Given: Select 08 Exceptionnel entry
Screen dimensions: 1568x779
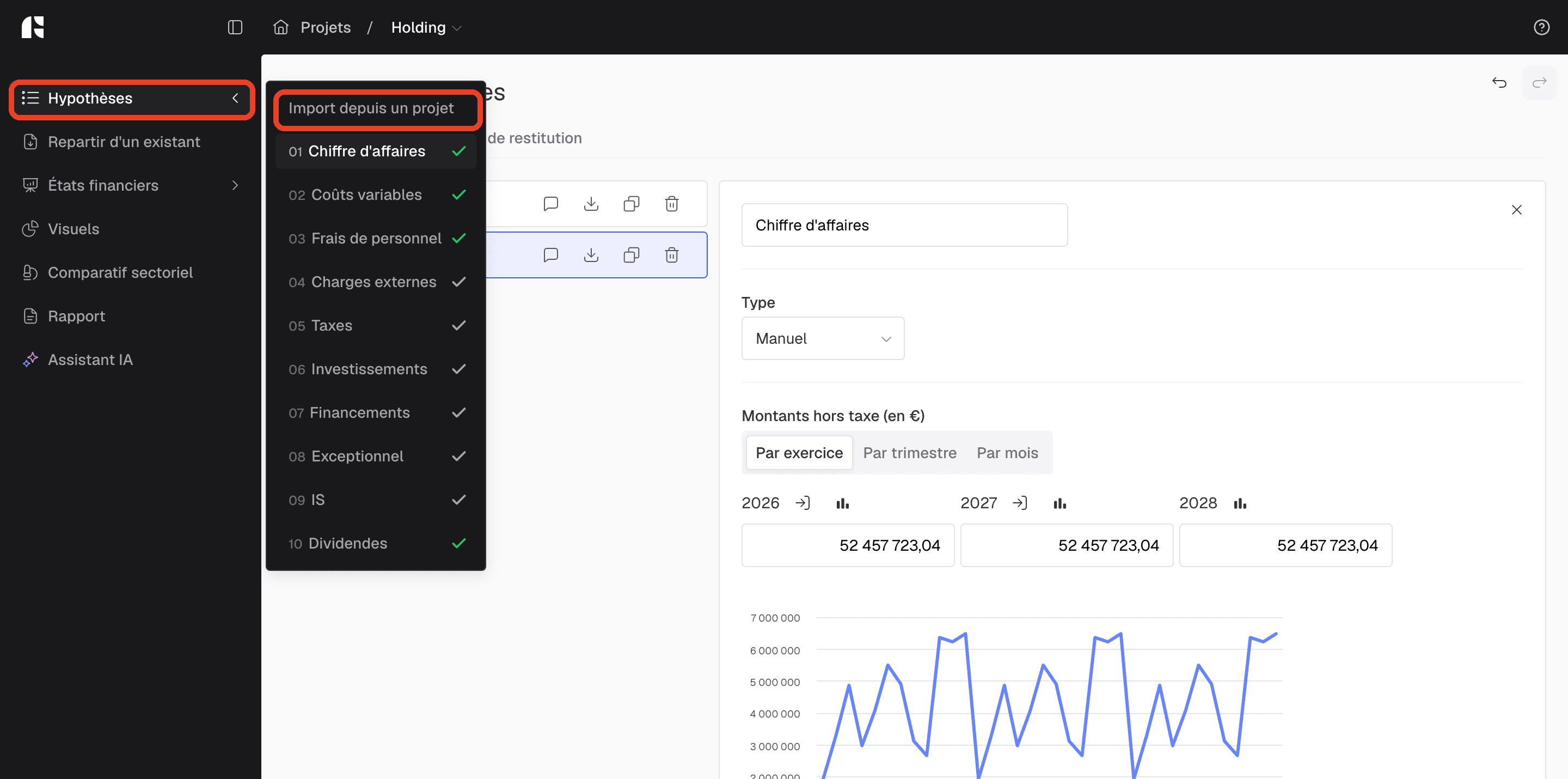Looking at the screenshot, I should point(376,456).
